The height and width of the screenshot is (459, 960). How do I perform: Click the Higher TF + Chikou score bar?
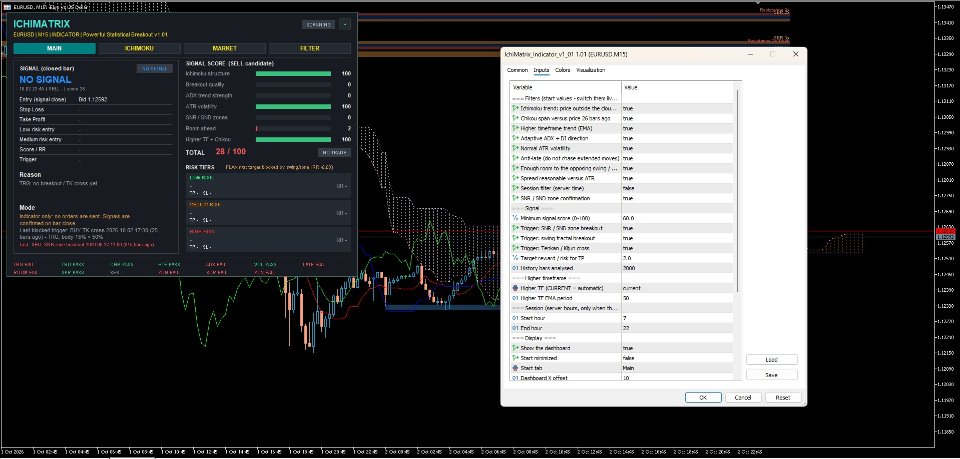coord(293,140)
